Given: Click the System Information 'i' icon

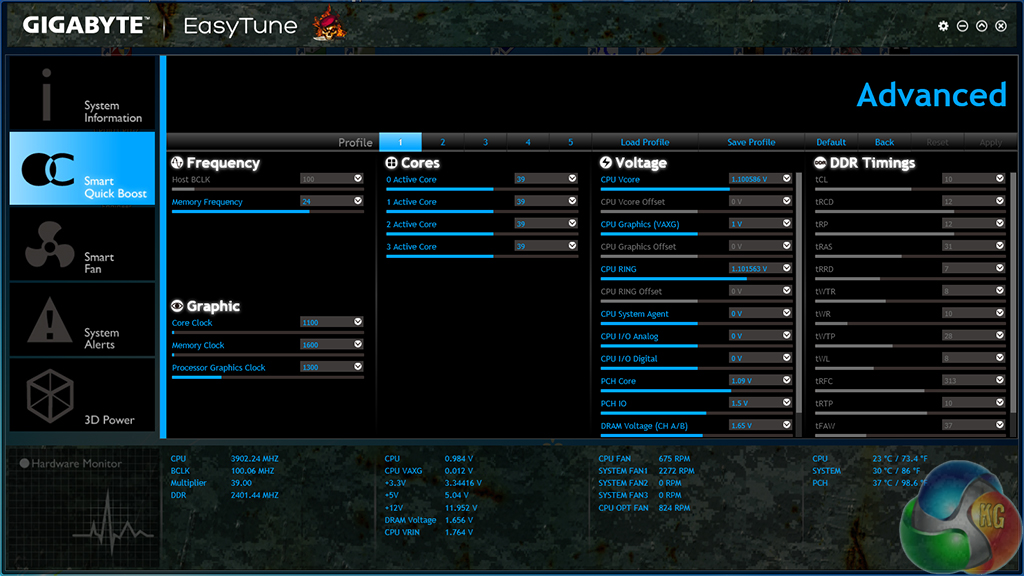Looking at the screenshot, I should (46, 95).
